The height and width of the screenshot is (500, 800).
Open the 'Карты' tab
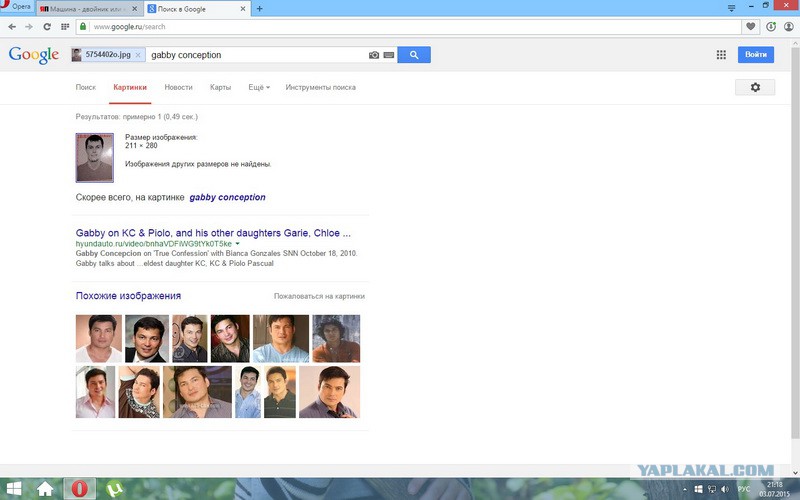tap(220, 87)
